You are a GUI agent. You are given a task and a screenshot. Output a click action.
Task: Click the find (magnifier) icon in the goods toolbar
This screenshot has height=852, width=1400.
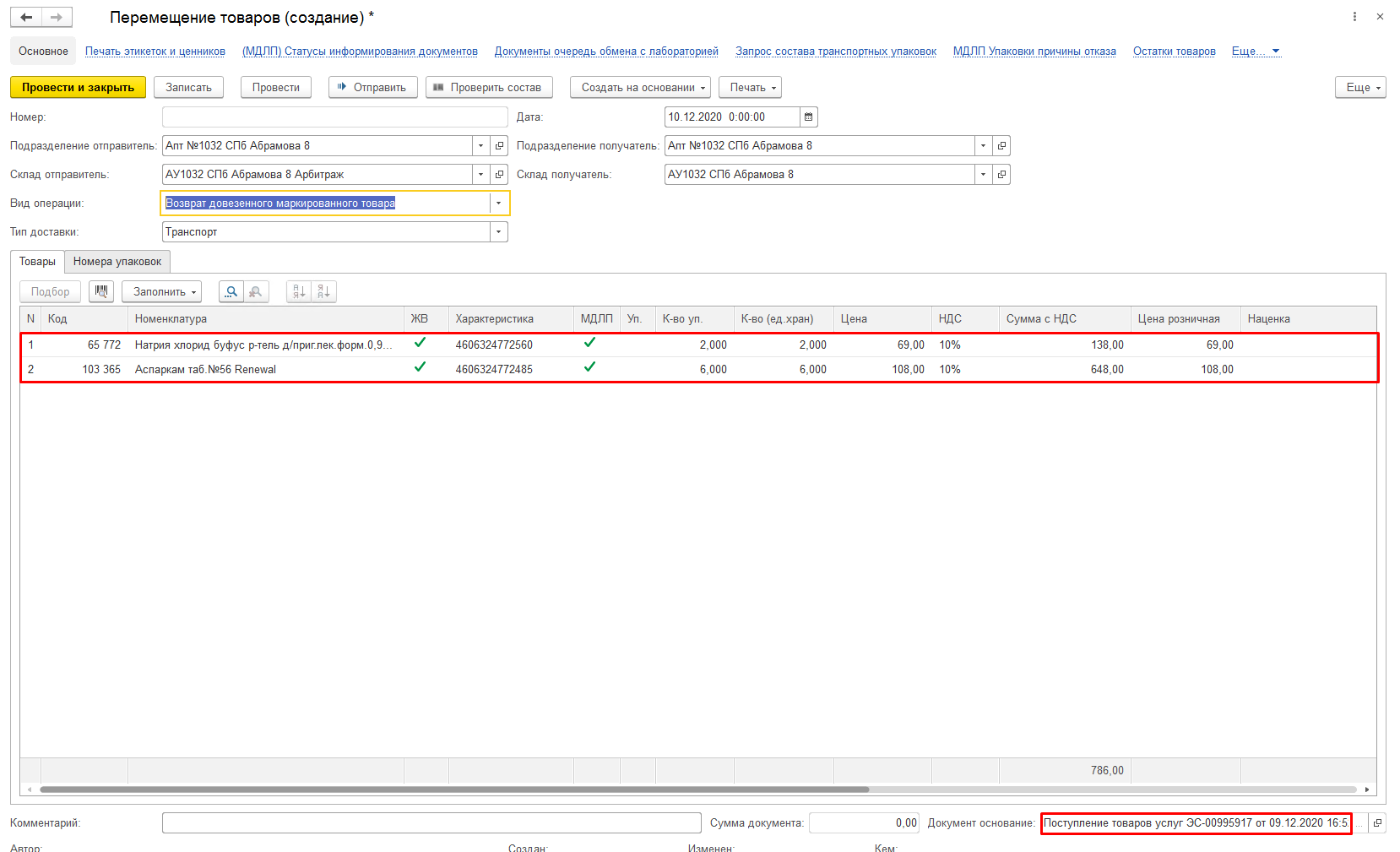pyautogui.click(x=231, y=291)
